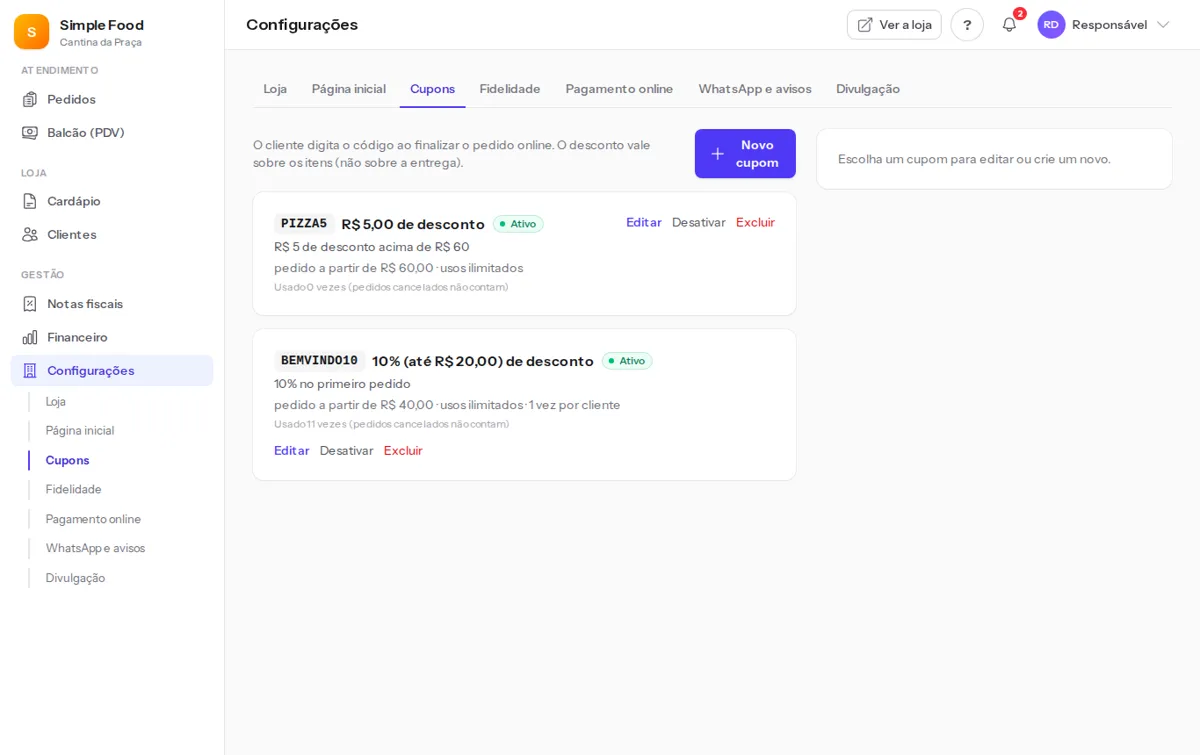Viewport: 1200px width, 755px height.
Task: Delete the BEMVINDO10 coupon
Action: tap(403, 450)
